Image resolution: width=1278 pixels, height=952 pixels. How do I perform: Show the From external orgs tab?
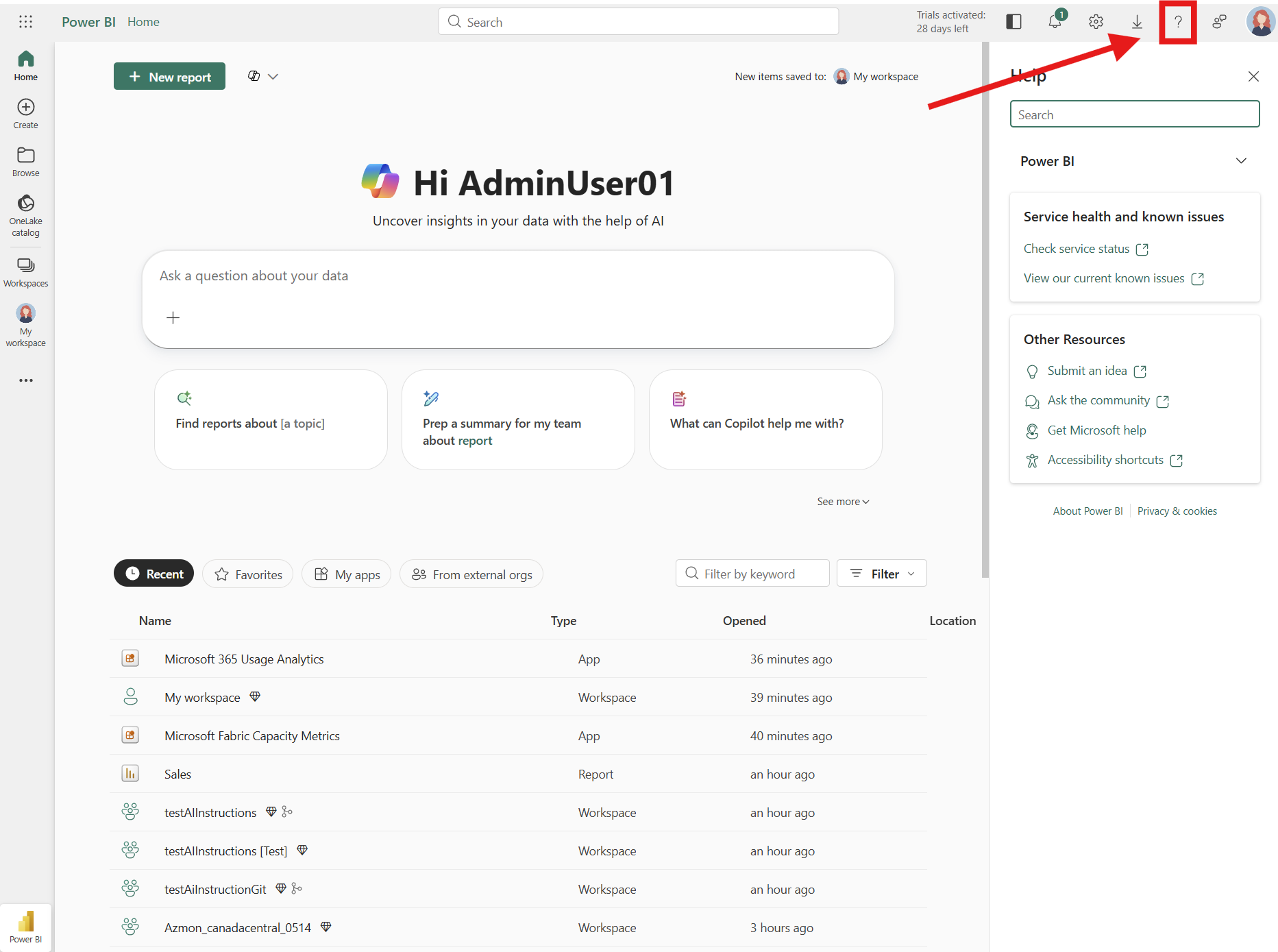click(471, 574)
